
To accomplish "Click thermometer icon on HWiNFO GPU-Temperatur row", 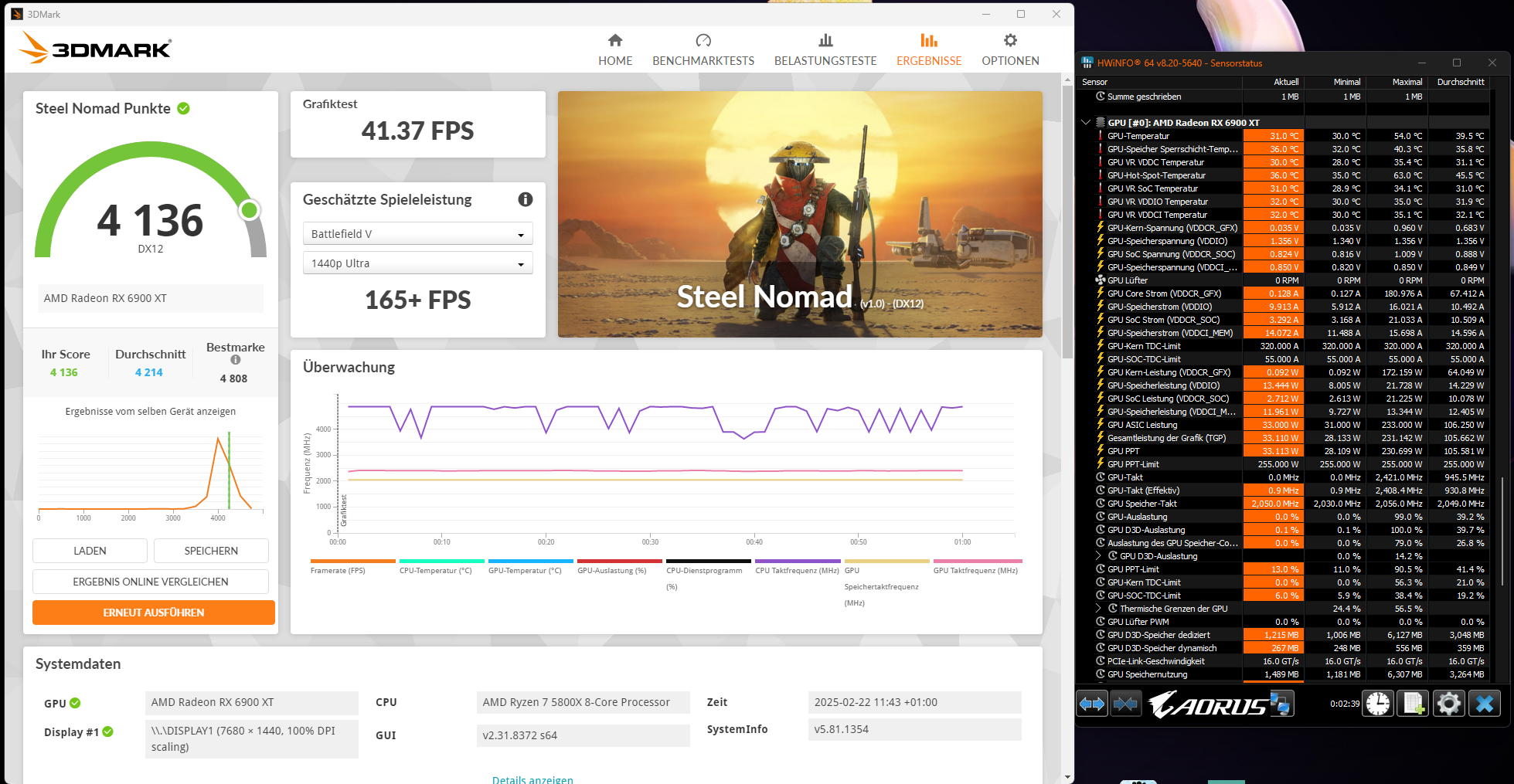I will [1101, 136].
